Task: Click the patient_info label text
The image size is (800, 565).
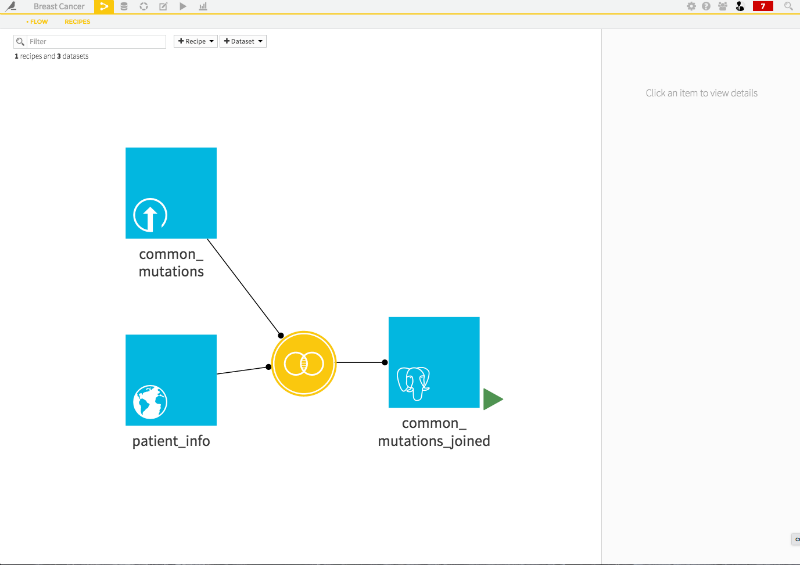Action: [171, 441]
